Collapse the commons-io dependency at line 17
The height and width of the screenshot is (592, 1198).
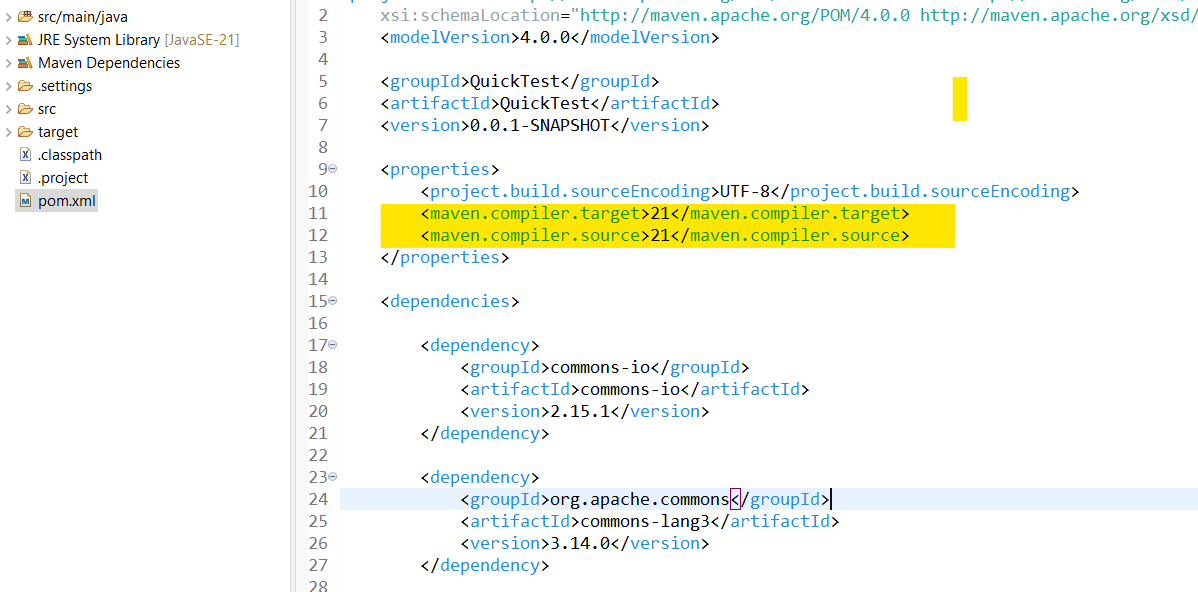click(x=333, y=345)
